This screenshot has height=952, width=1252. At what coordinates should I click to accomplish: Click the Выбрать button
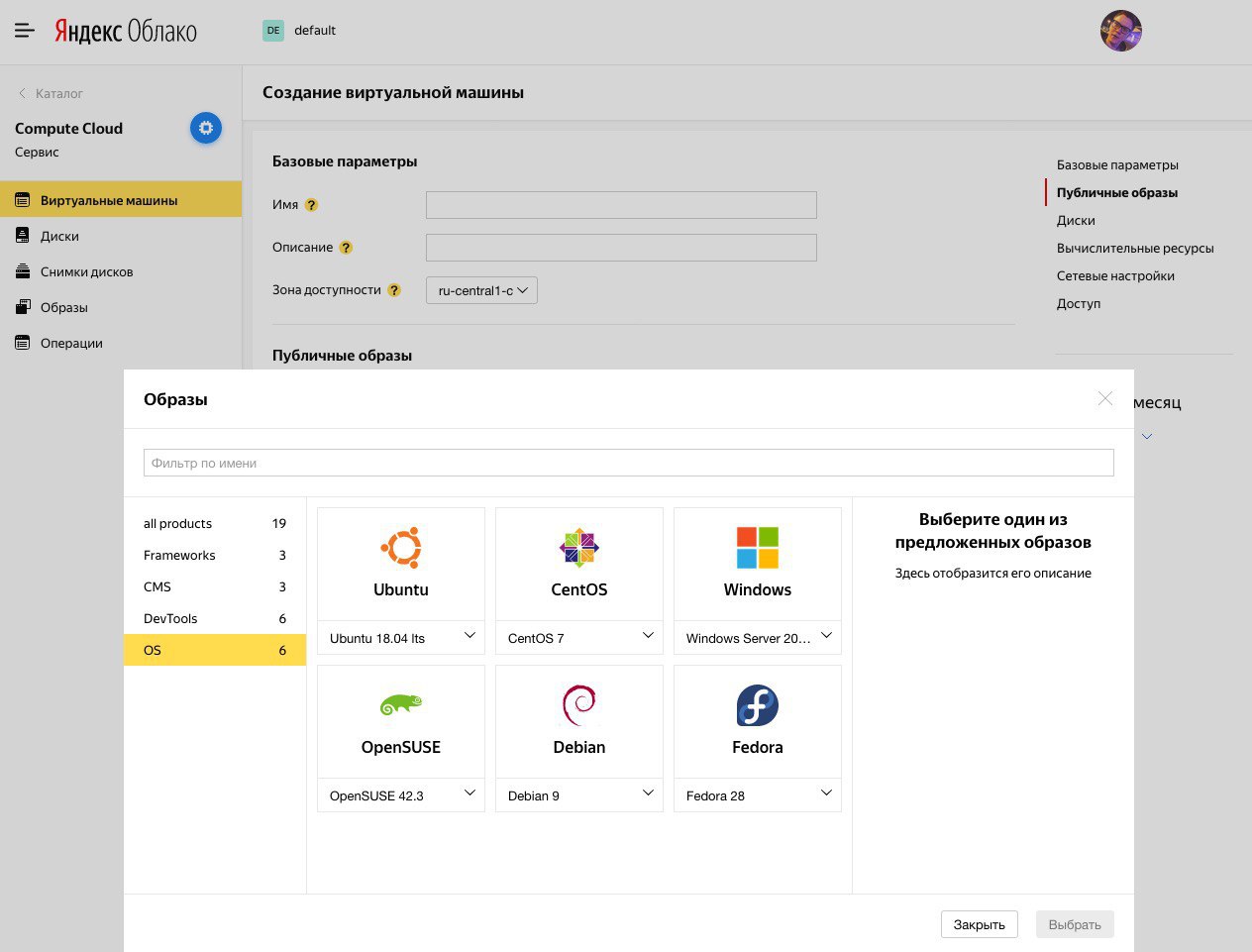pyautogui.click(x=1075, y=924)
